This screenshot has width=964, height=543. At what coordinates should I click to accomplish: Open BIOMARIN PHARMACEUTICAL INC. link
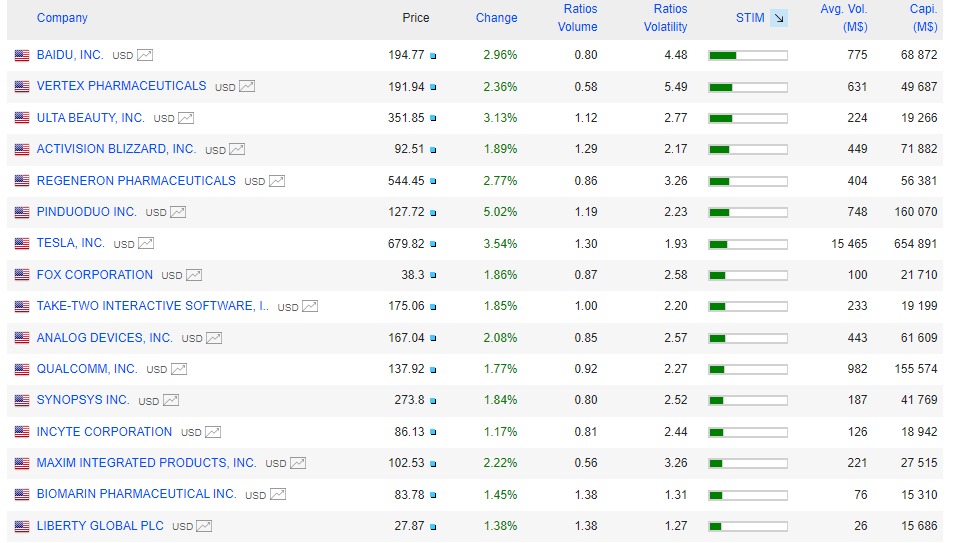click(136, 494)
